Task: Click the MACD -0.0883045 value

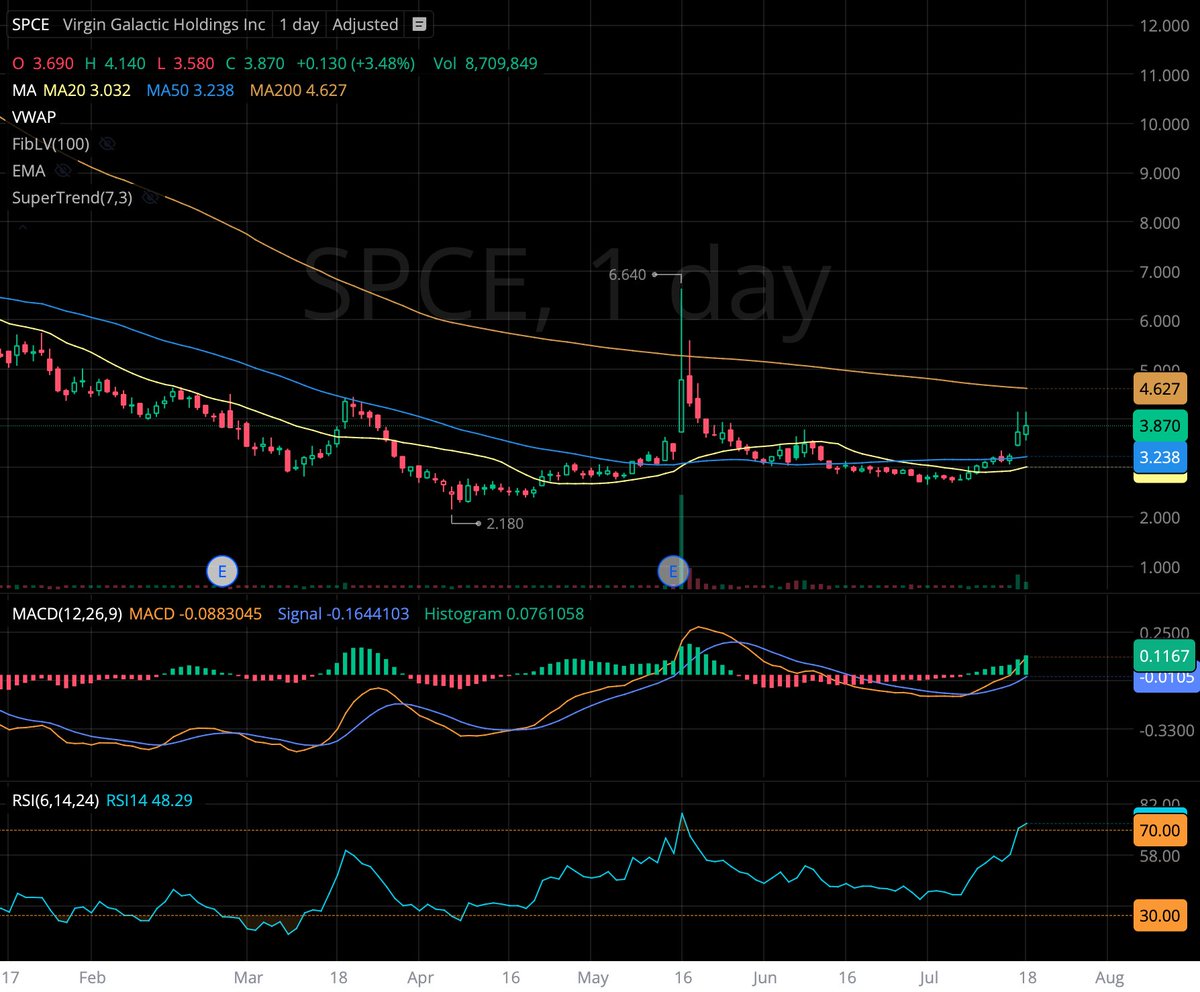Action: pos(195,614)
